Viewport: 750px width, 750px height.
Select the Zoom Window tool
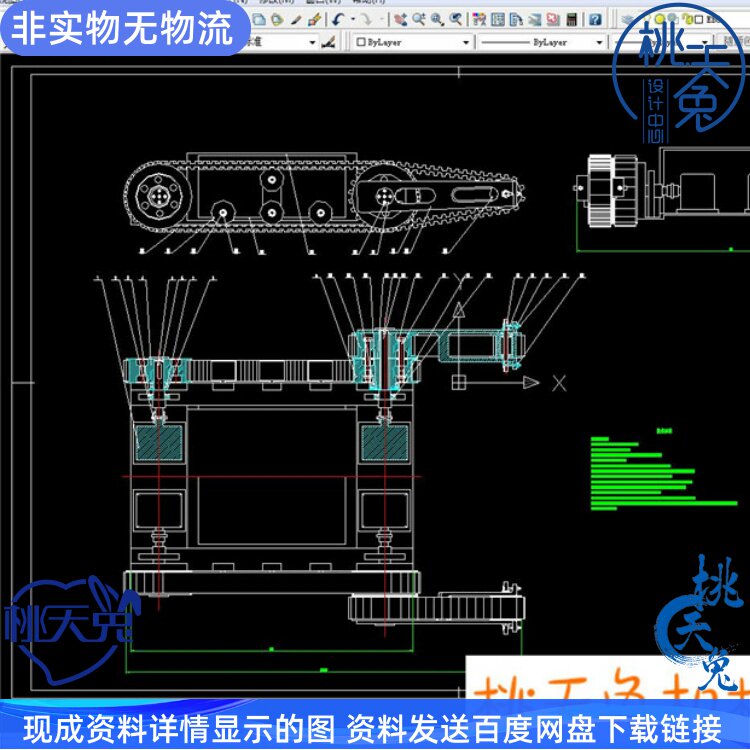437,20
